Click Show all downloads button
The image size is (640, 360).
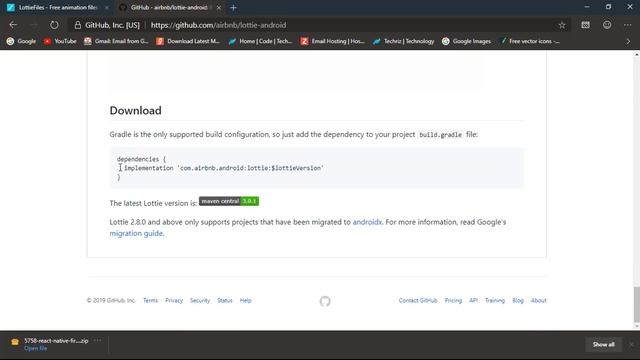(603, 344)
